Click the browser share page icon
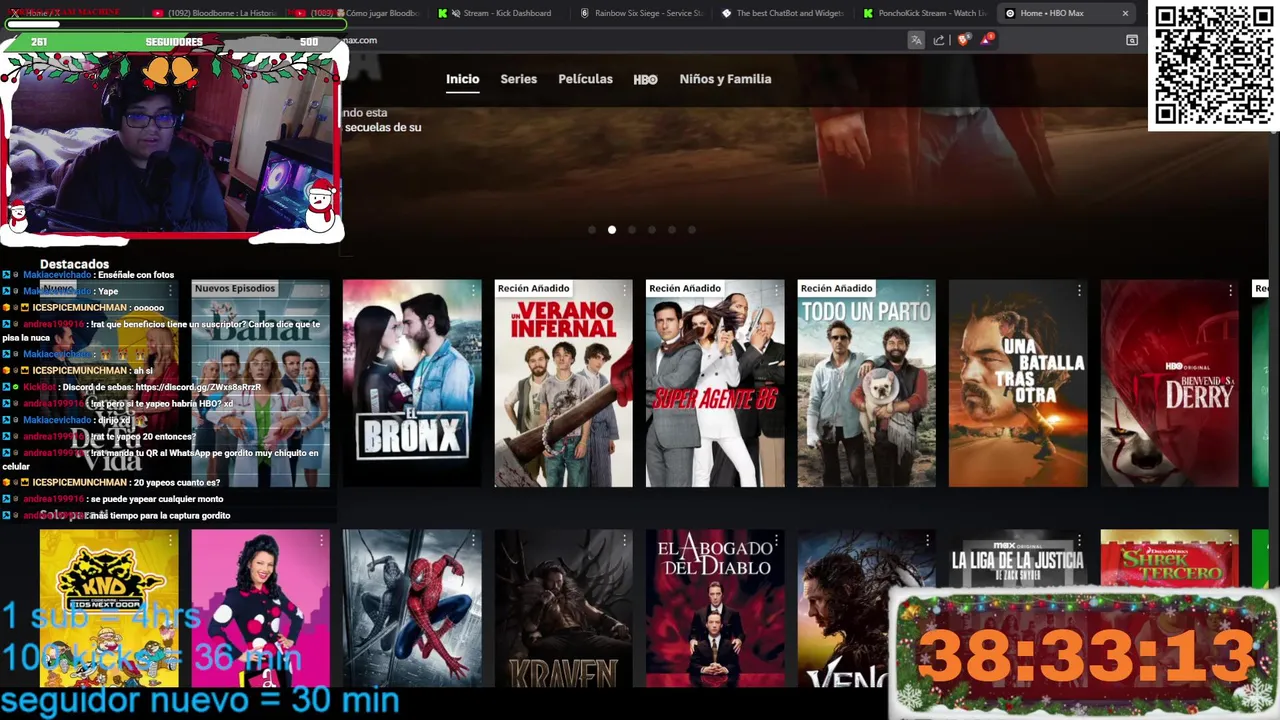The width and height of the screenshot is (1280, 720). point(939,40)
